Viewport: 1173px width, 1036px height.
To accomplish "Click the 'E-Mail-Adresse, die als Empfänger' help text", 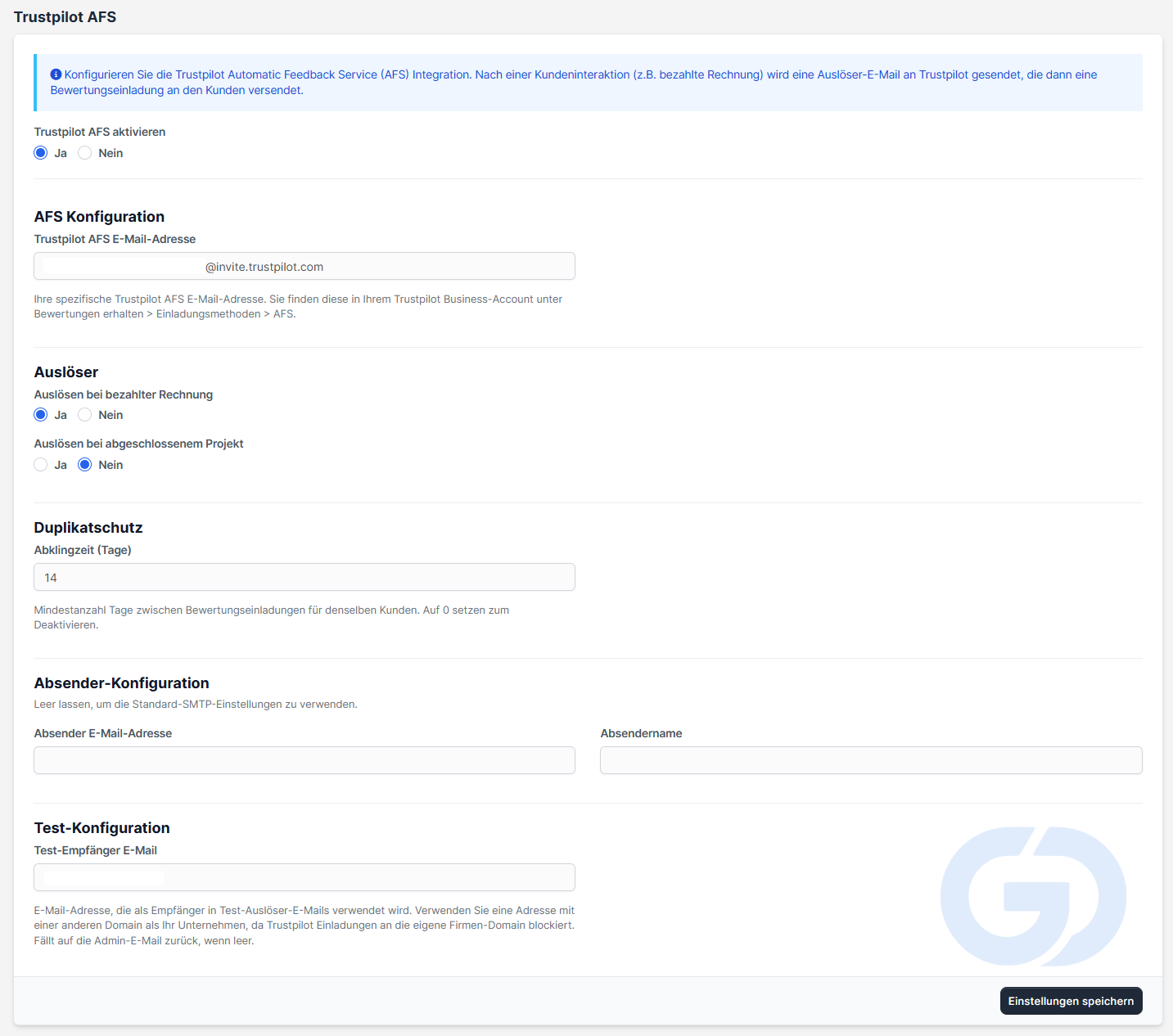I will tap(305, 926).
